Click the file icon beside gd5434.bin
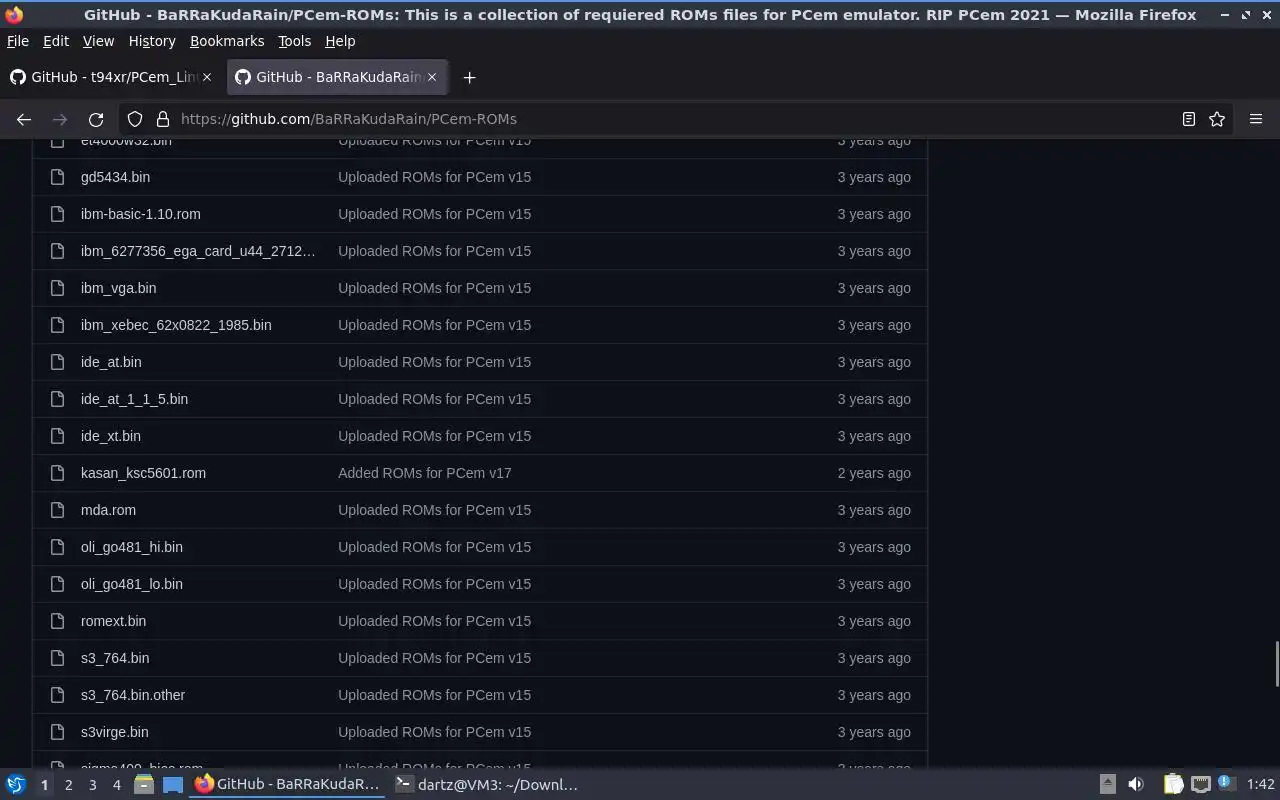1280x800 pixels. click(57, 177)
